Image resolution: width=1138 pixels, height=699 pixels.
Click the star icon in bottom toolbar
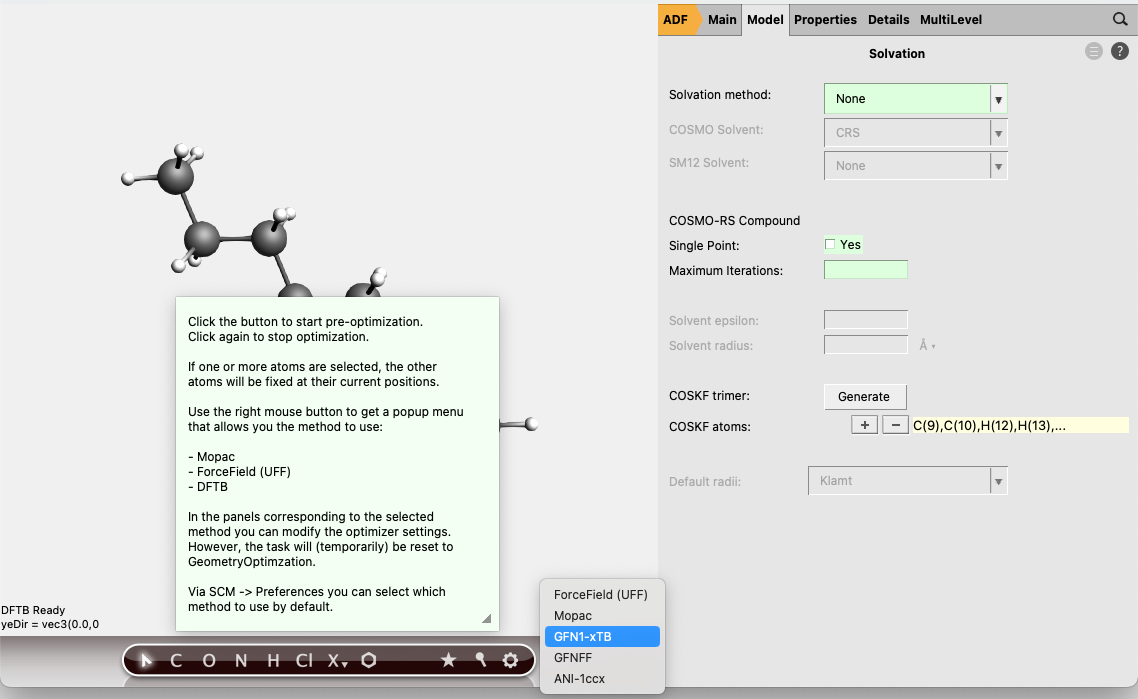448,660
